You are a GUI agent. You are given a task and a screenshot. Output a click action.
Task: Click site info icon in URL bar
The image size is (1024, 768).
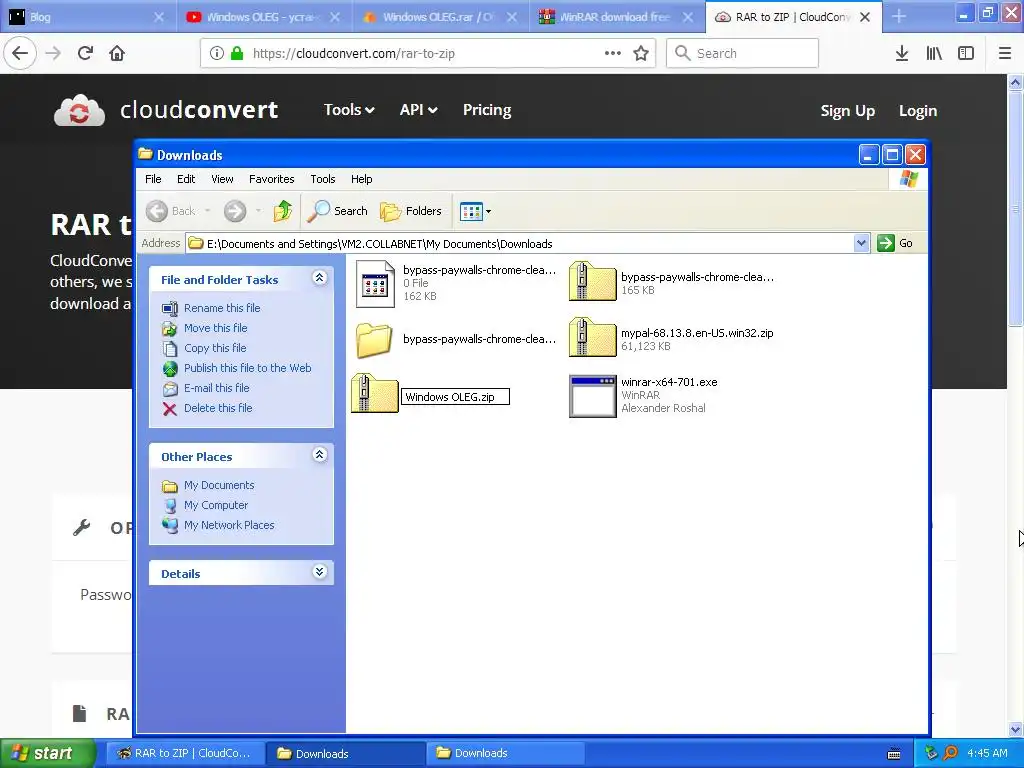pos(217,54)
